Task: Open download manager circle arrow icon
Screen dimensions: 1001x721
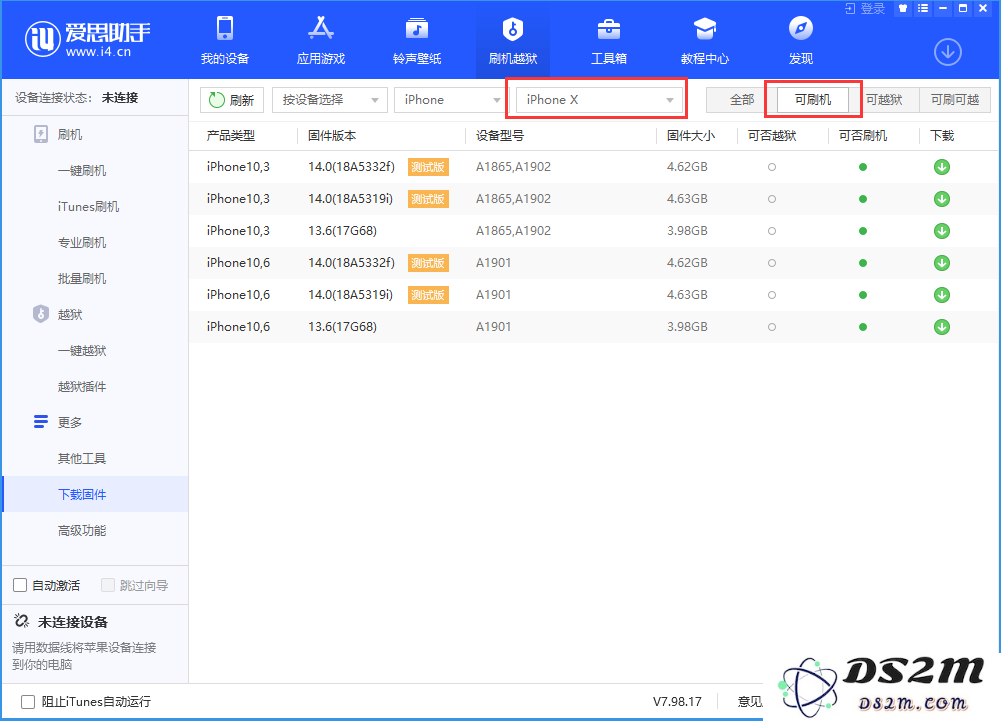Action: [x=948, y=52]
